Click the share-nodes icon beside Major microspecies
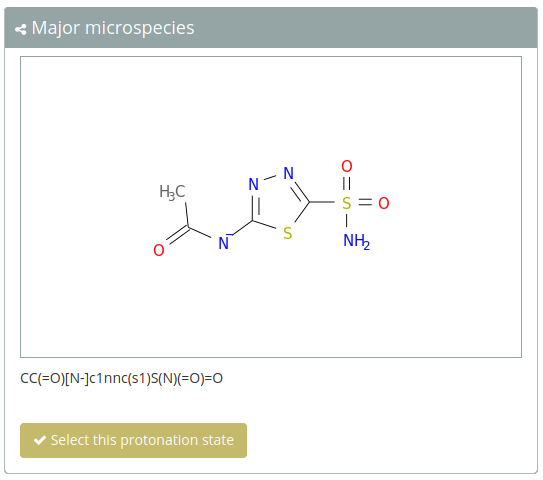 (x=20, y=29)
